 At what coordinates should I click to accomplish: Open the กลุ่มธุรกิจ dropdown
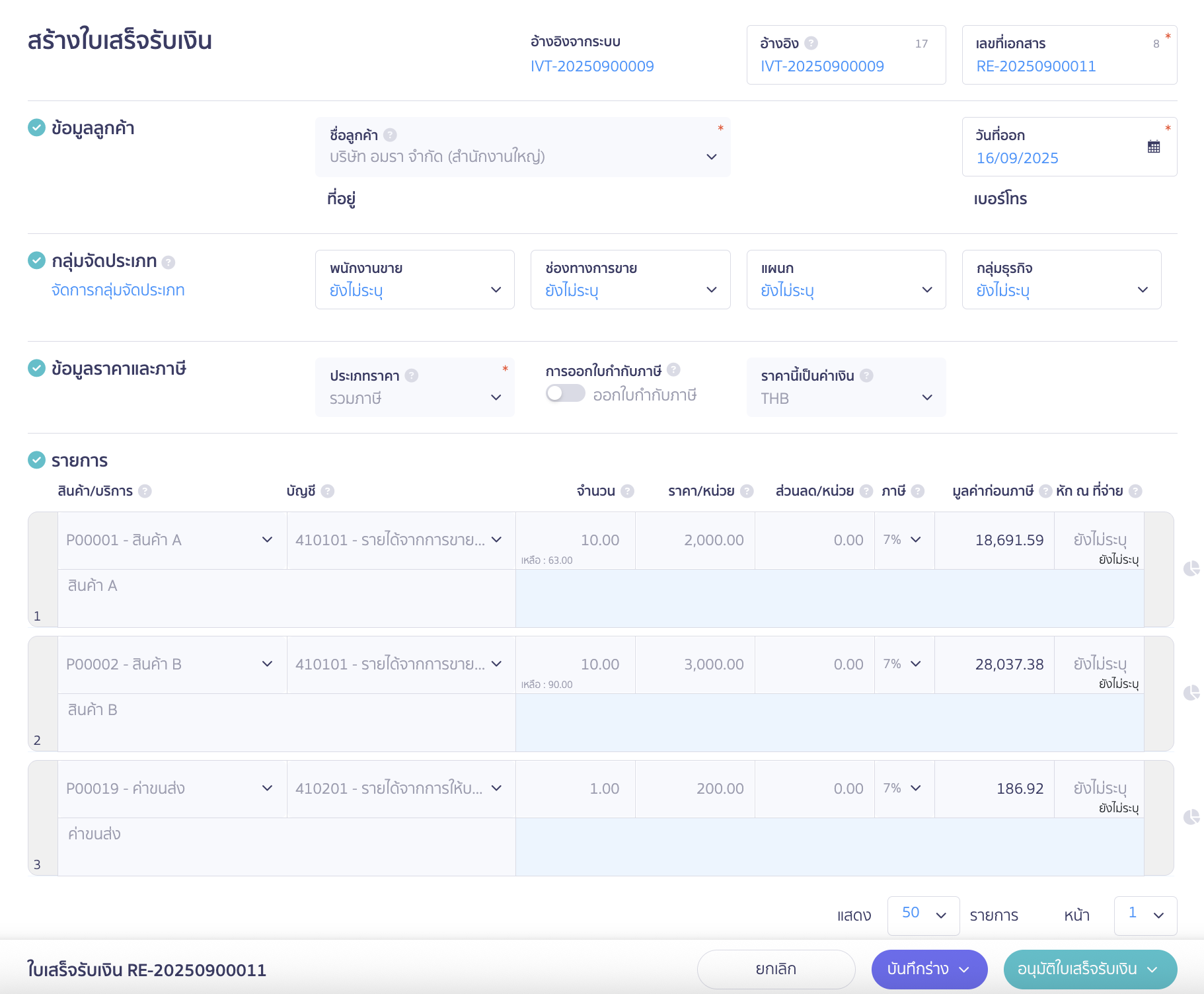coord(1062,280)
